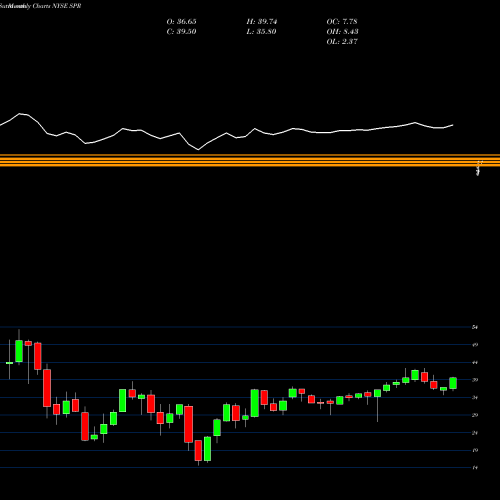
Task: Click the OH: 8.43 reading
Action: [x=342, y=32]
